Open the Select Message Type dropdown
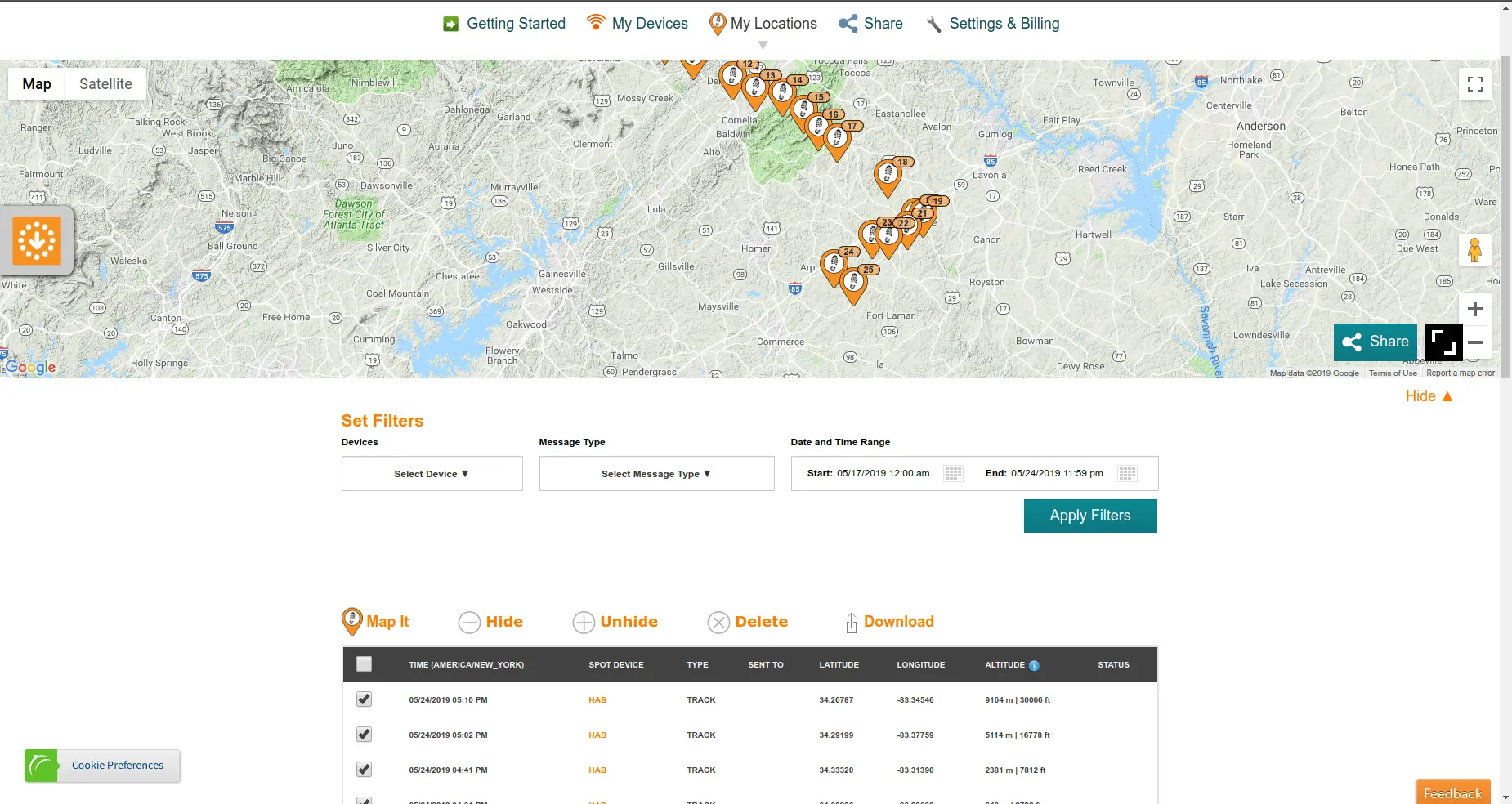The width and height of the screenshot is (1512, 804). click(656, 474)
